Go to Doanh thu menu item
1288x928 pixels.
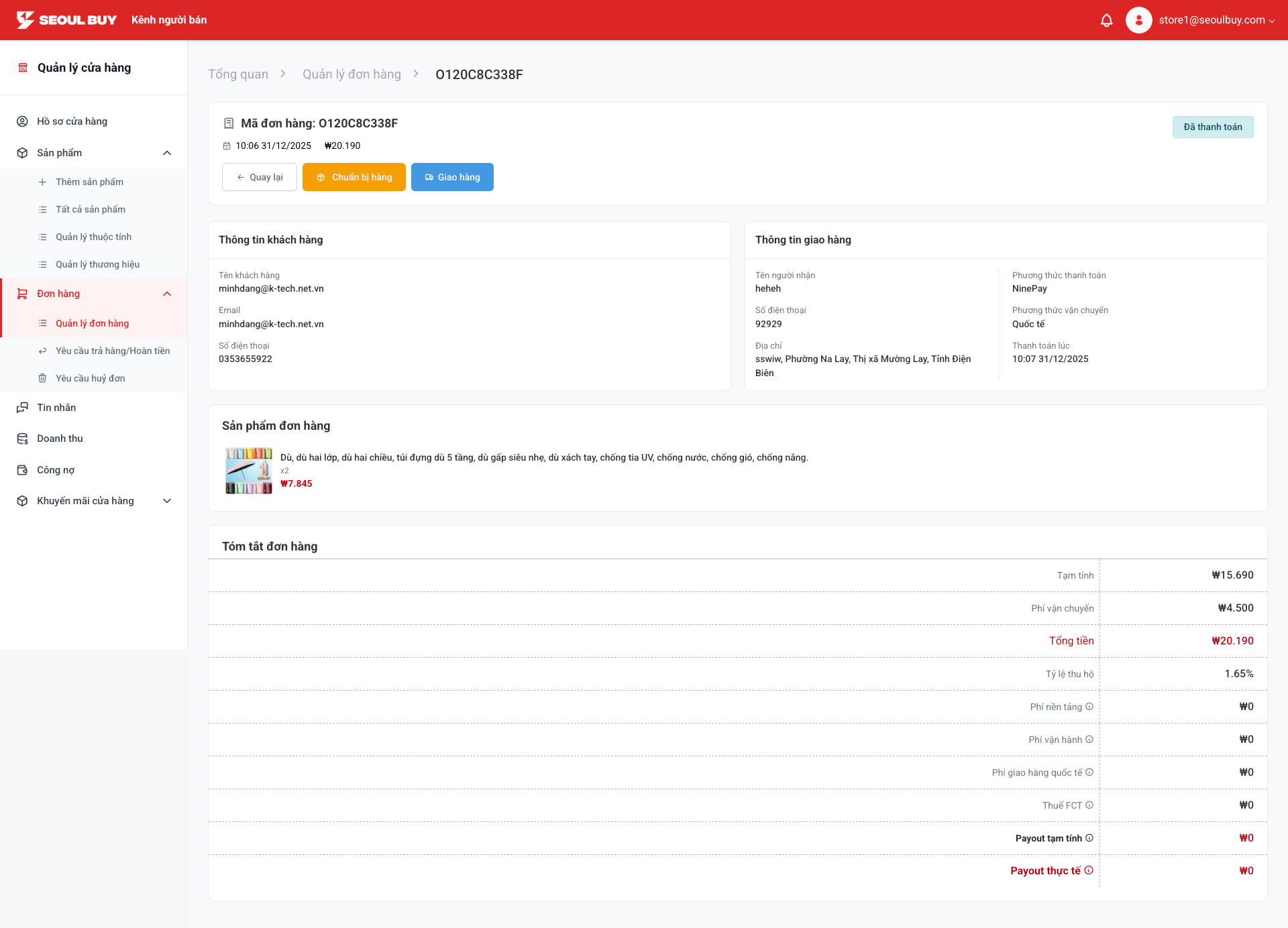click(x=60, y=439)
